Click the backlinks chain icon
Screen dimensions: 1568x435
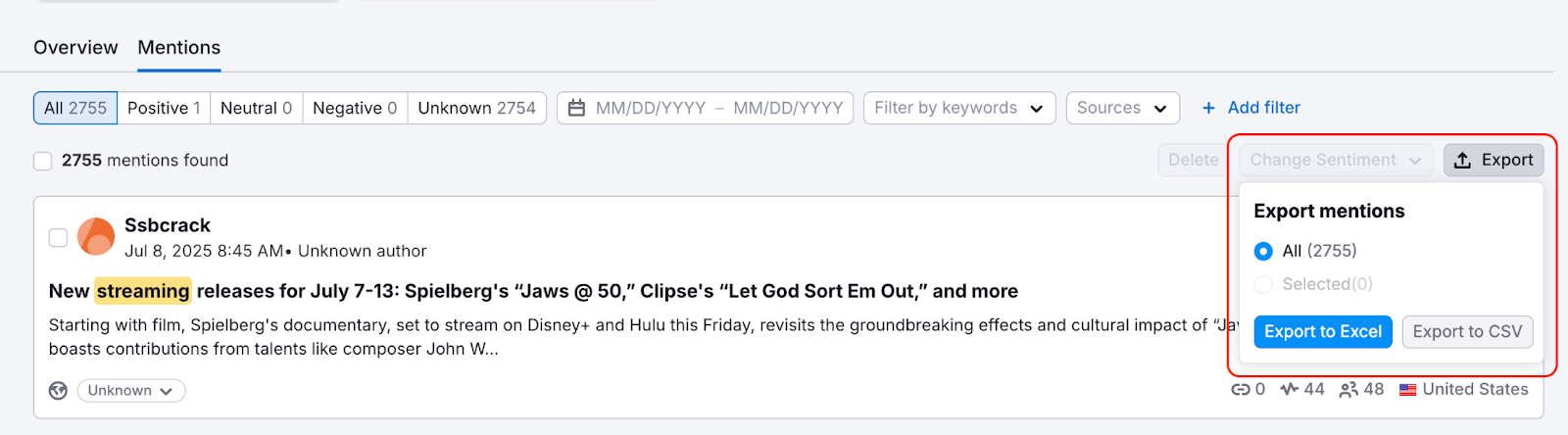[1241, 390]
